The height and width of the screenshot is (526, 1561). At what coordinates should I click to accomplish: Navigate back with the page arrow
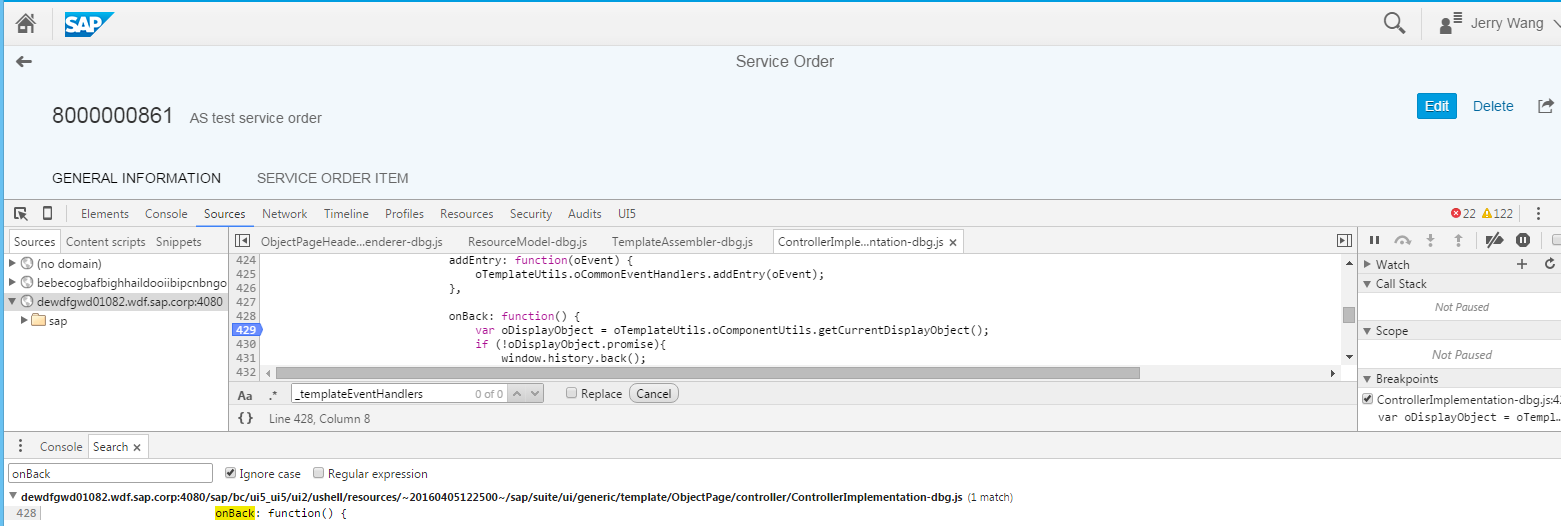(x=24, y=62)
